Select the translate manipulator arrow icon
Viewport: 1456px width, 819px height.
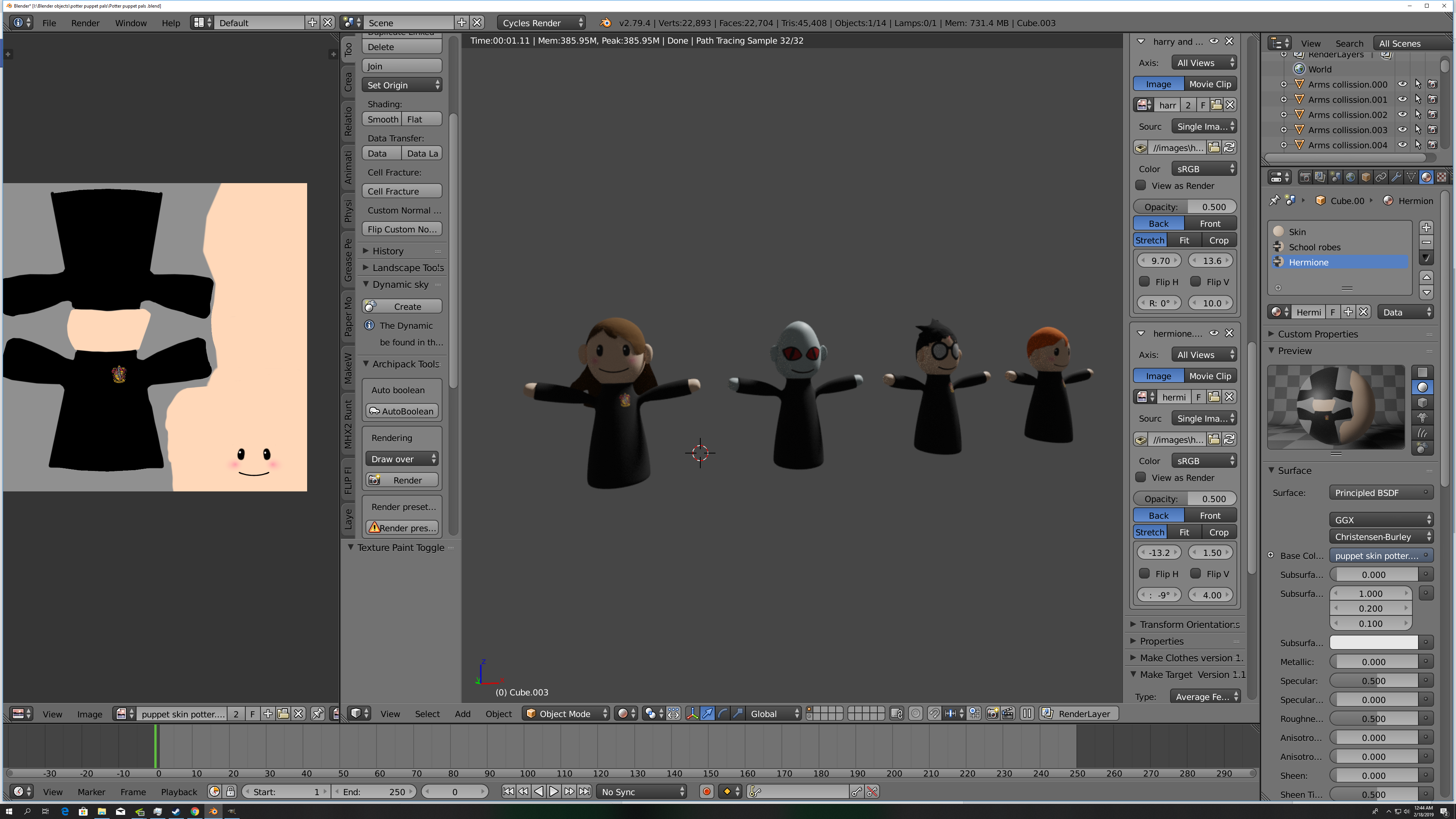(x=707, y=714)
